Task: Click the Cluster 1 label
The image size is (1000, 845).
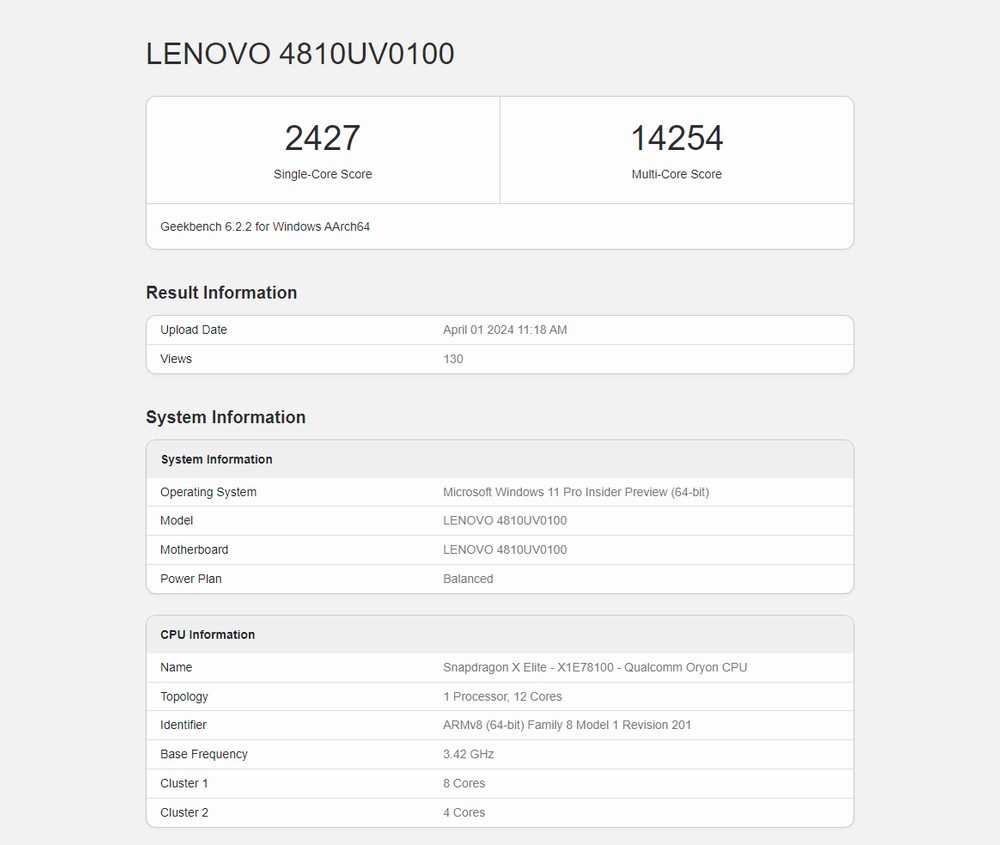Action: [184, 784]
